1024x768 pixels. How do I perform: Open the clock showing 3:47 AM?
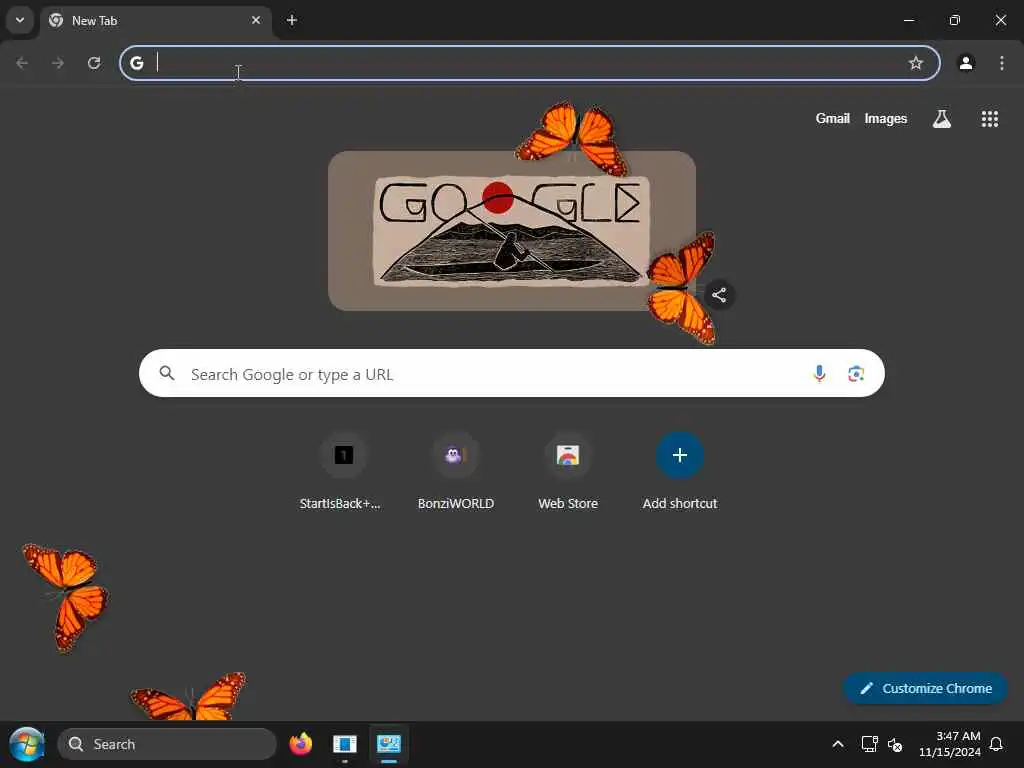click(x=950, y=744)
